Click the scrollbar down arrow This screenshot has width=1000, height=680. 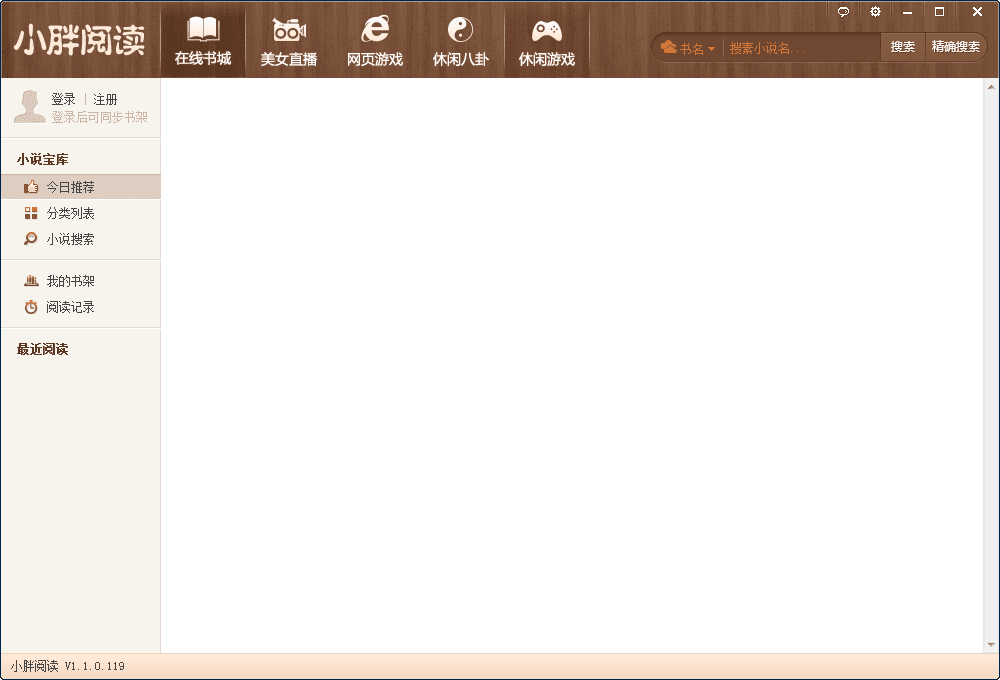(991, 645)
